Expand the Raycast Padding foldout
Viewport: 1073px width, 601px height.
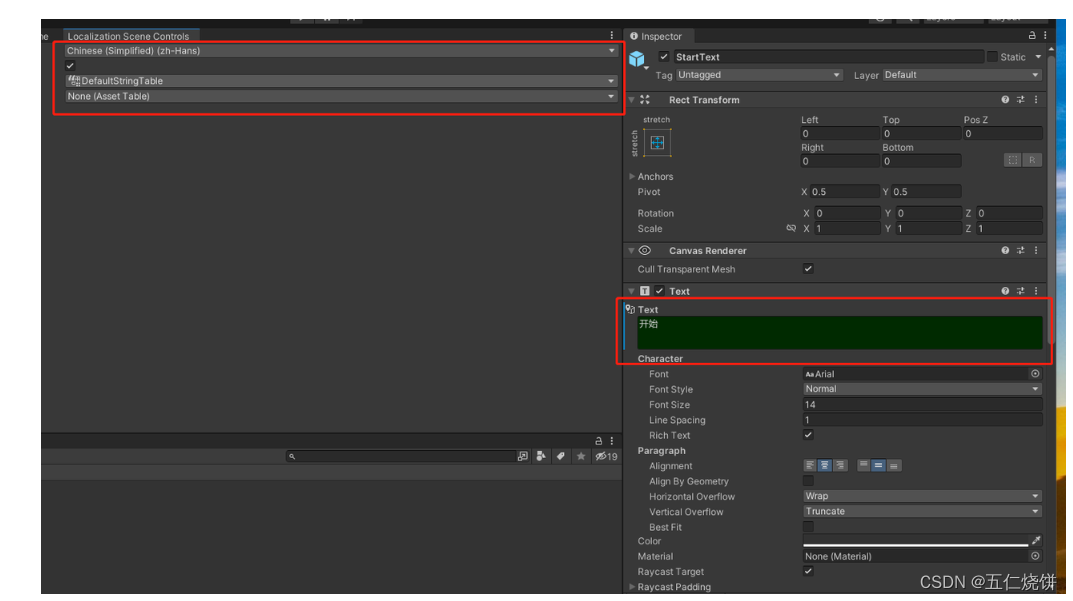pyautogui.click(x=632, y=587)
